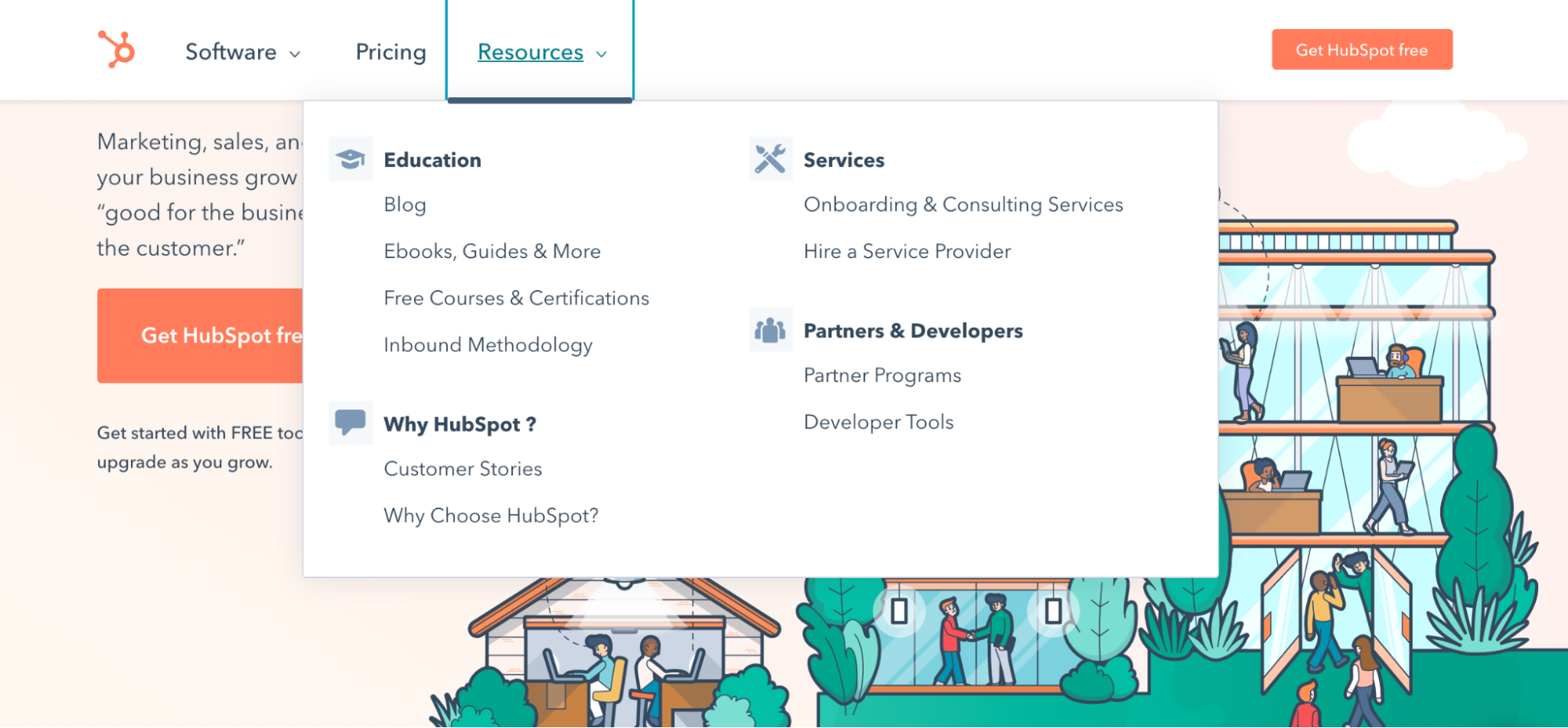Viewport: 1568px width, 728px height.
Task: Open Partner Programs link
Action: 882,376
